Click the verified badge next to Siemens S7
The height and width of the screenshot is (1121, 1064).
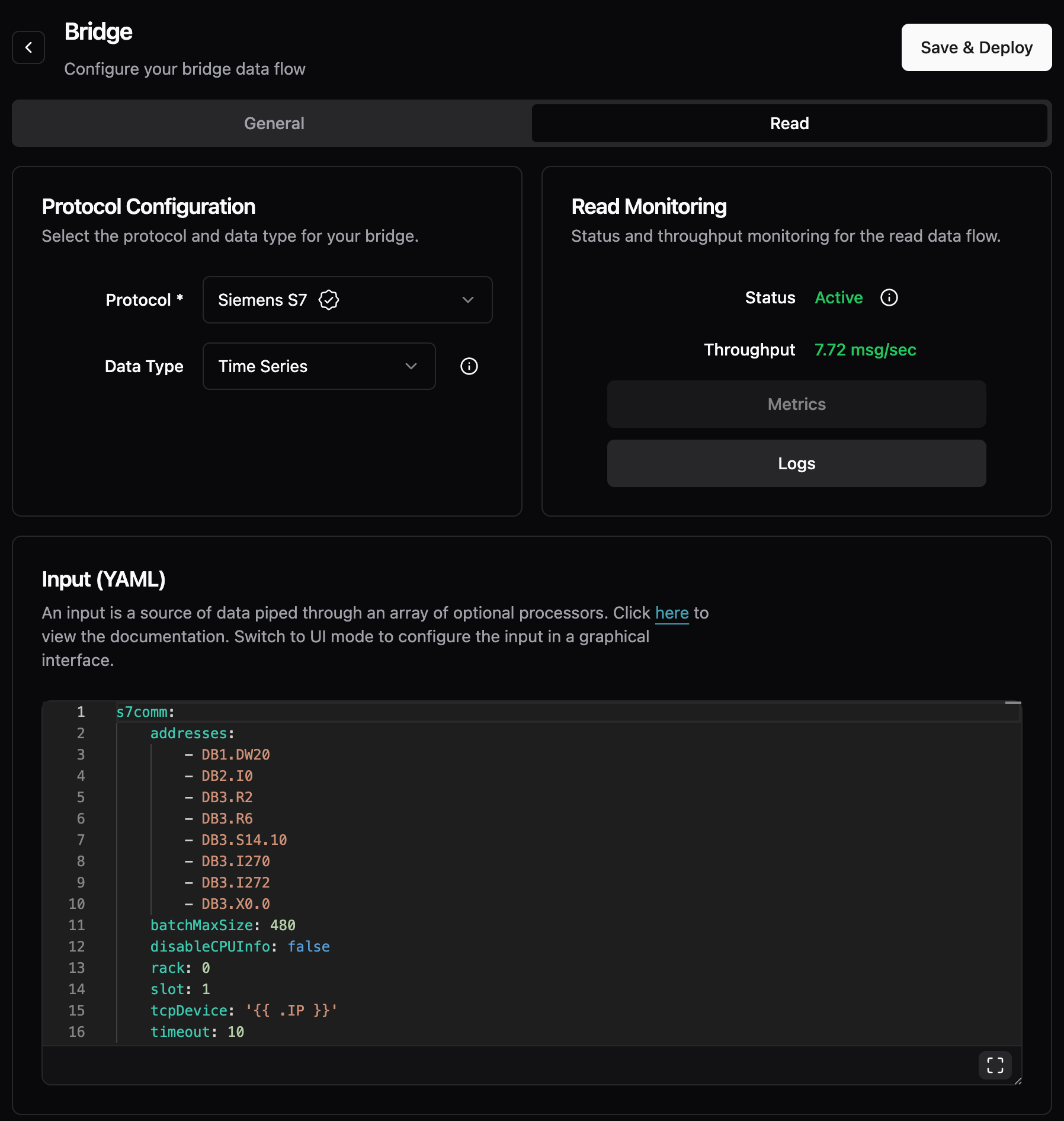point(329,300)
